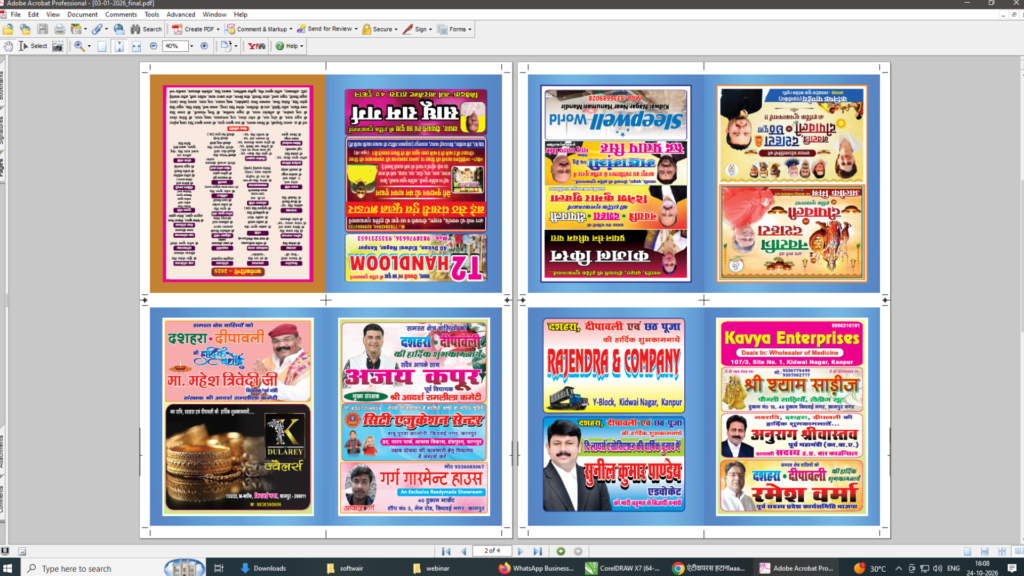
Task: Click the zoom in plus button
Action: (x=204, y=46)
